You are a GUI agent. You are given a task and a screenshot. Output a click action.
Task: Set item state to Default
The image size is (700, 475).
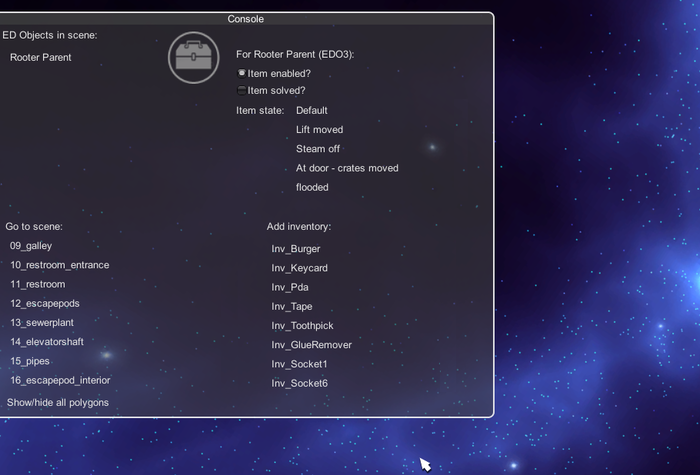tap(312, 111)
